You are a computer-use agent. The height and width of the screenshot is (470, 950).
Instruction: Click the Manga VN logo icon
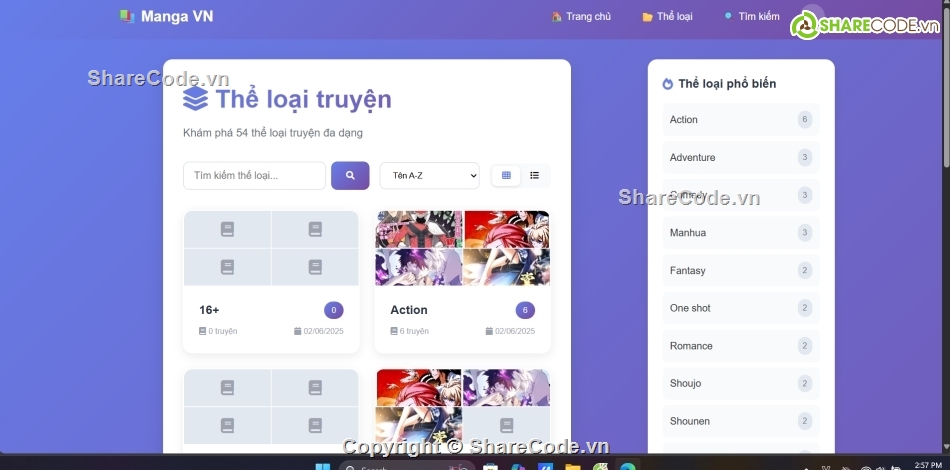point(127,16)
